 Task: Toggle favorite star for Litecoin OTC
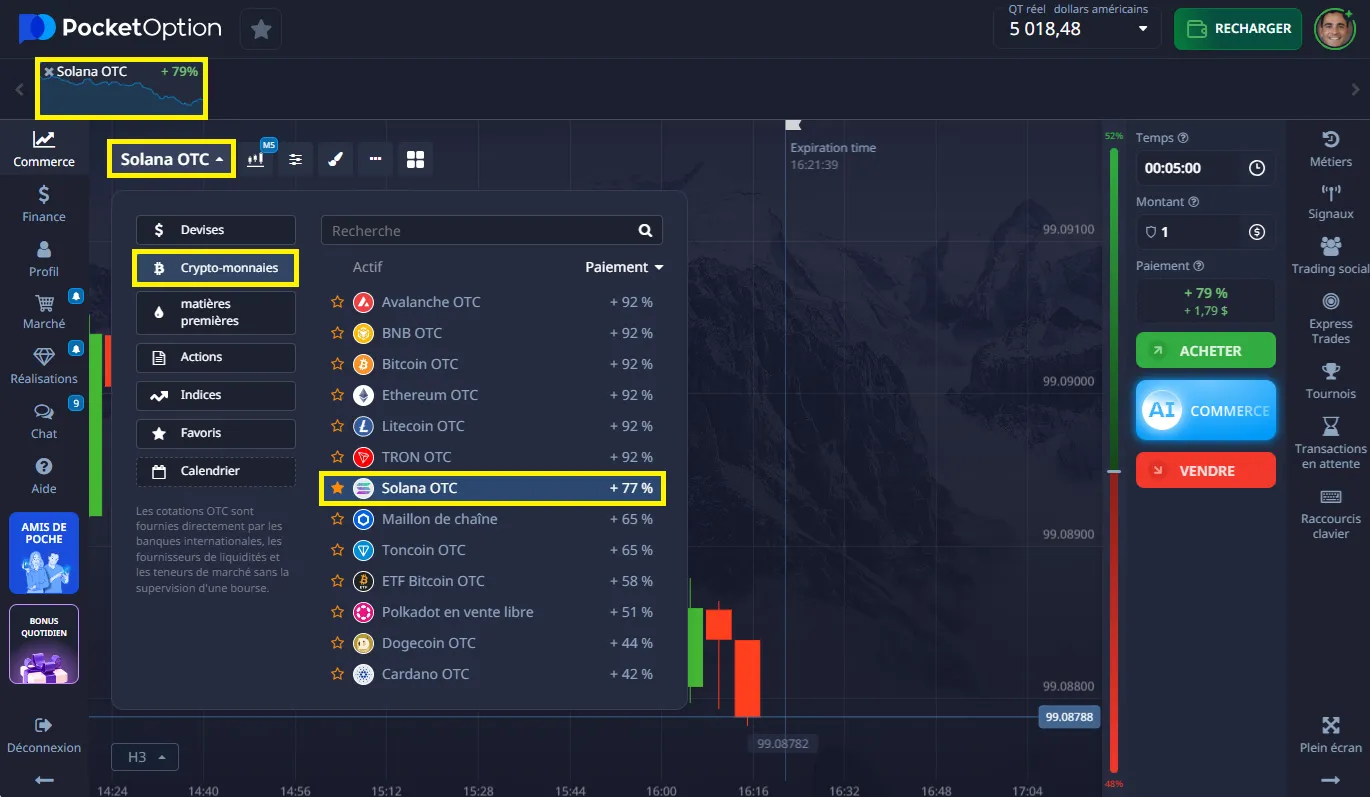point(338,426)
